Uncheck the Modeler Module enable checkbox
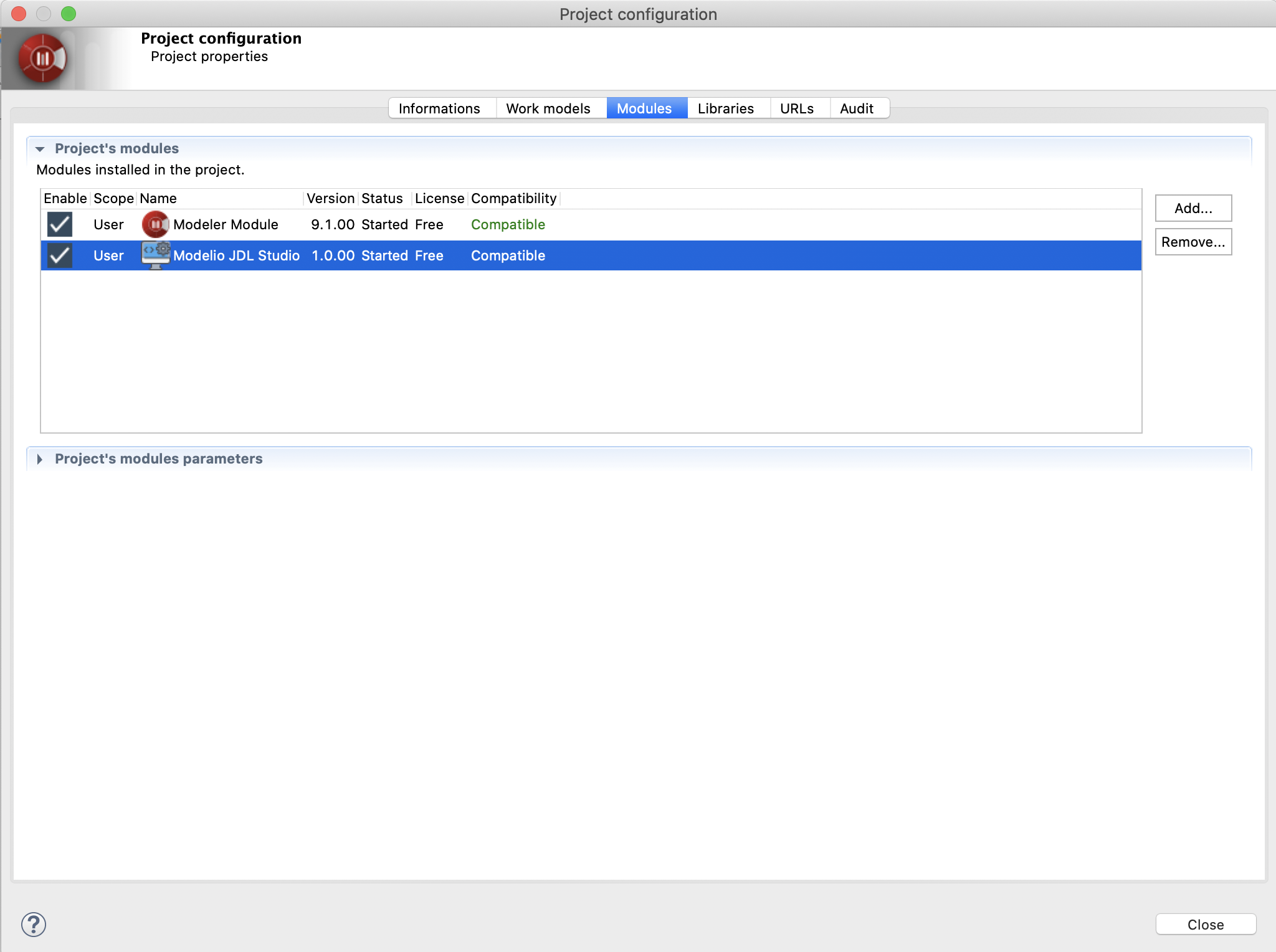The height and width of the screenshot is (952, 1276). click(60, 224)
